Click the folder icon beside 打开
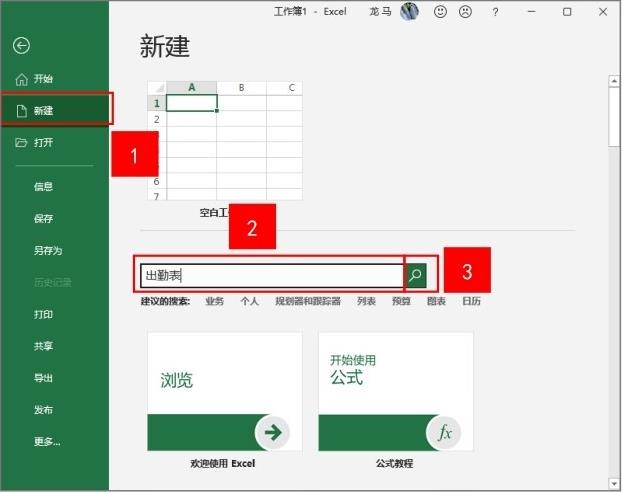 pyautogui.click(x=21, y=142)
